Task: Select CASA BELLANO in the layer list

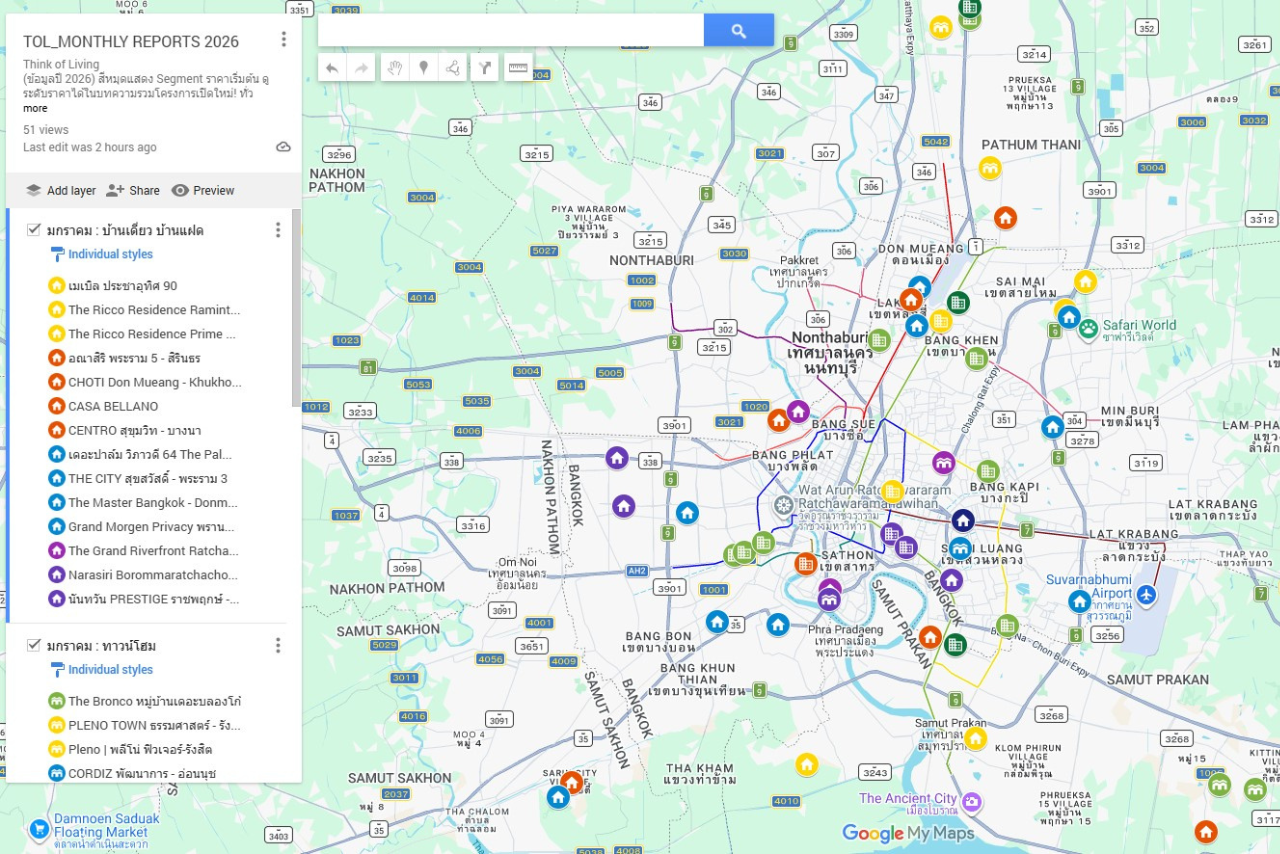Action: tap(113, 406)
